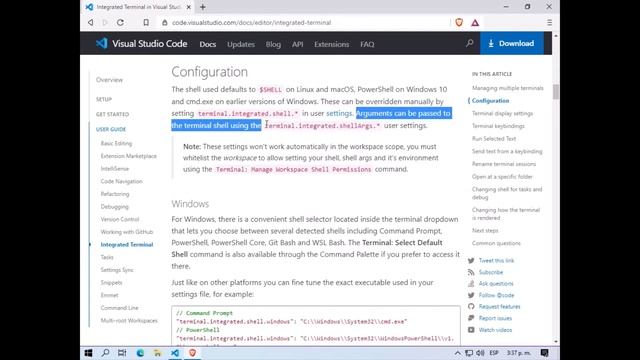Viewport: 640px width, 360px height.
Task: Click the Brave Rewards triangle icon
Action: coord(475,22)
